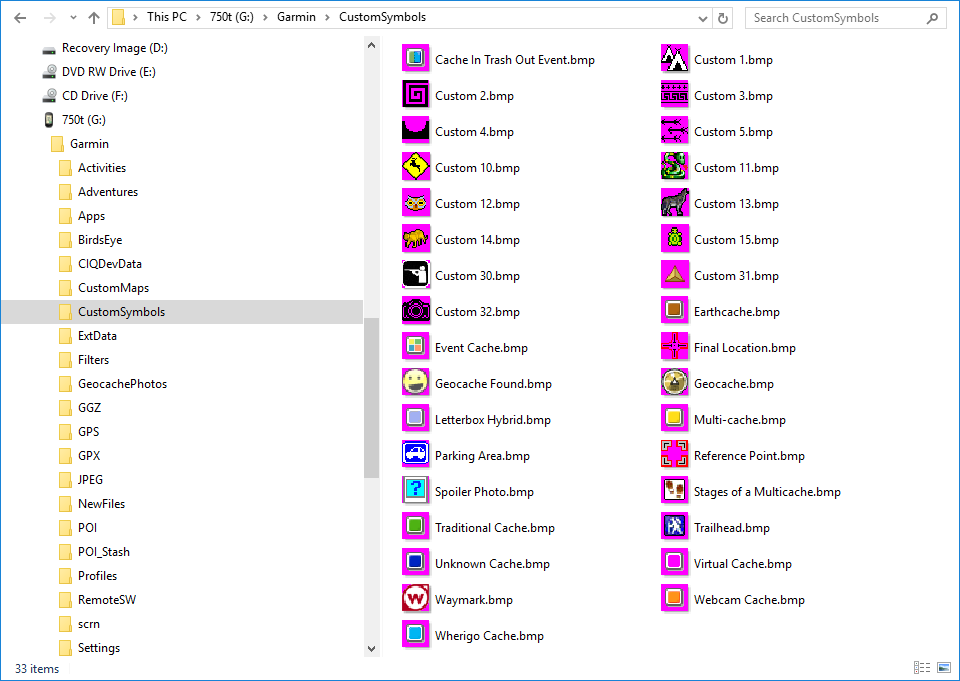
Task: Select the Parking Area.bmp icon
Action: coord(415,455)
